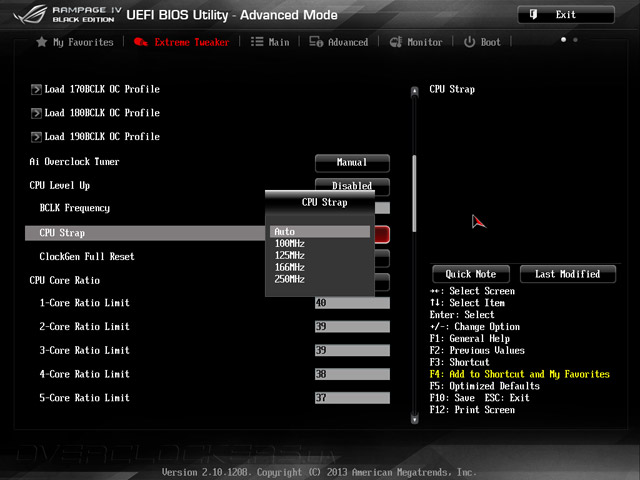Select Load 180BCLK OC Profile entry
This screenshot has height=480, width=640.
coord(102,113)
